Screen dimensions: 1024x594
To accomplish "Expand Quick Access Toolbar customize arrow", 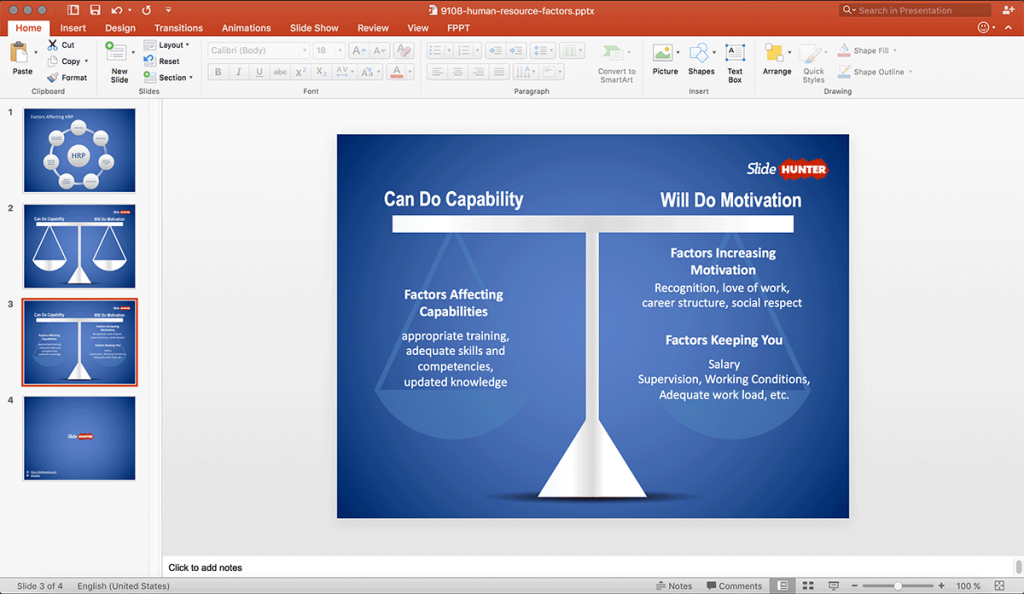I will point(168,10).
